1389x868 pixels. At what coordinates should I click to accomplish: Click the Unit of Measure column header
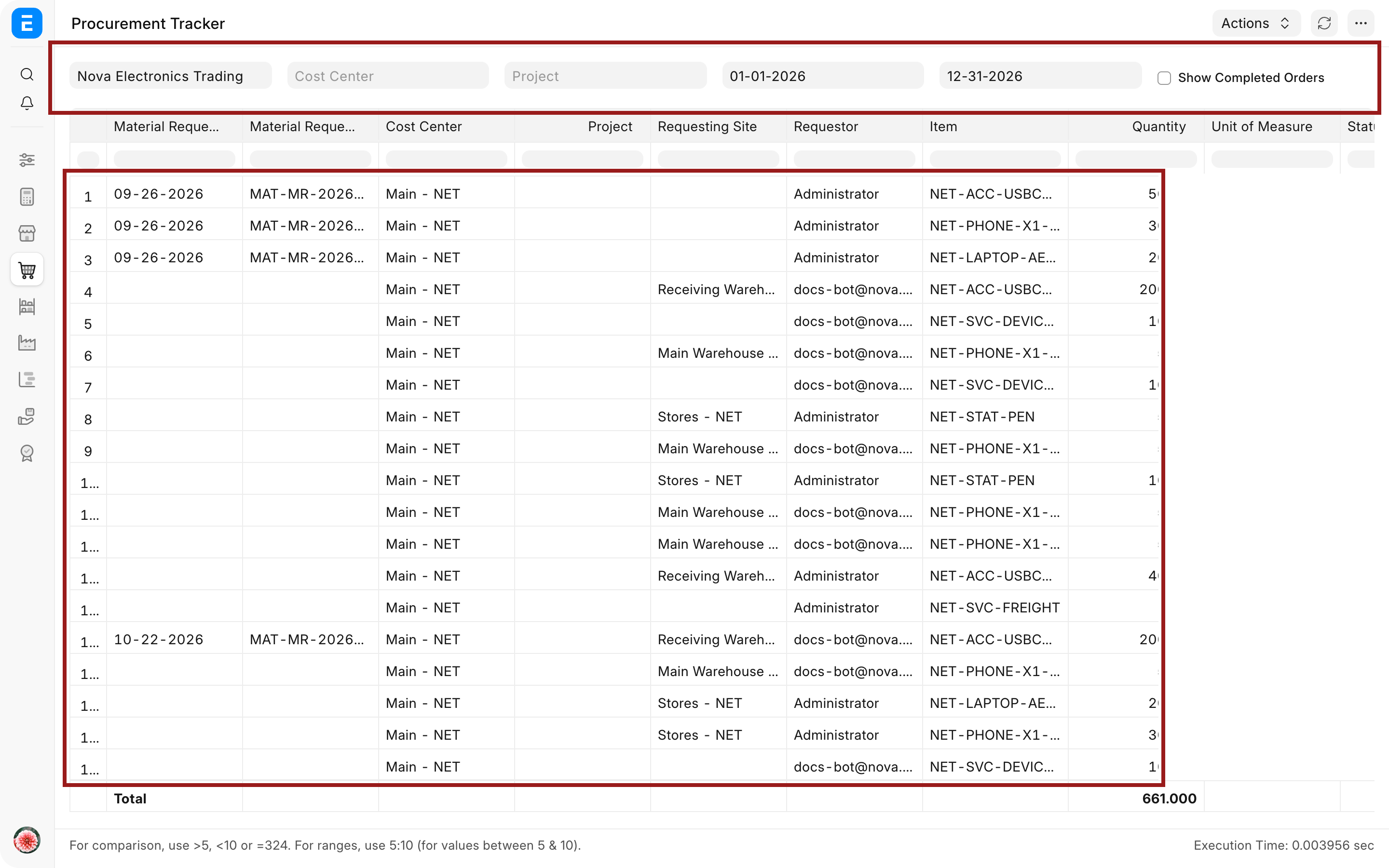(1262, 126)
